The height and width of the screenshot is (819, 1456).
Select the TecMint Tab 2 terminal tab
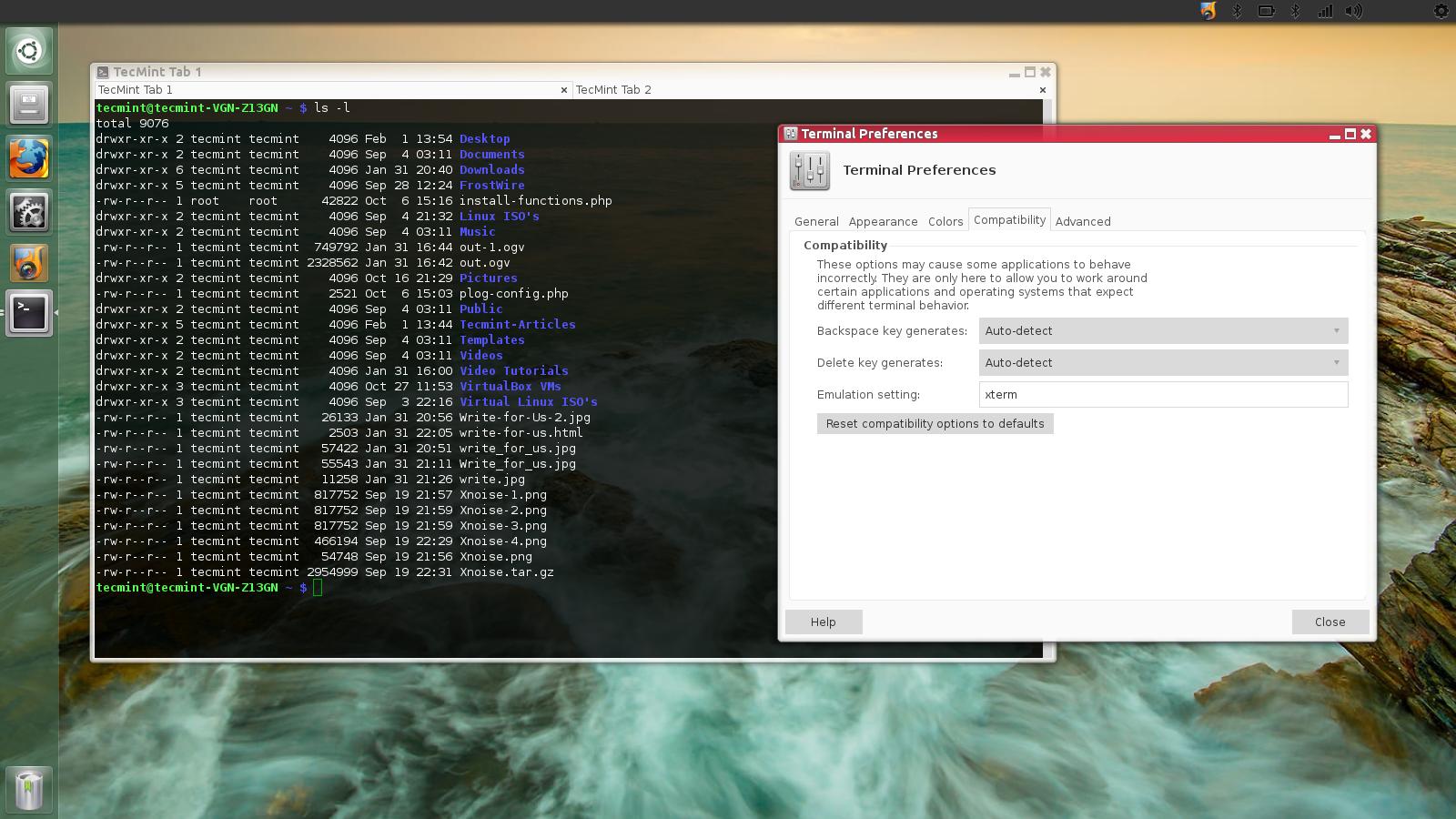click(x=614, y=89)
